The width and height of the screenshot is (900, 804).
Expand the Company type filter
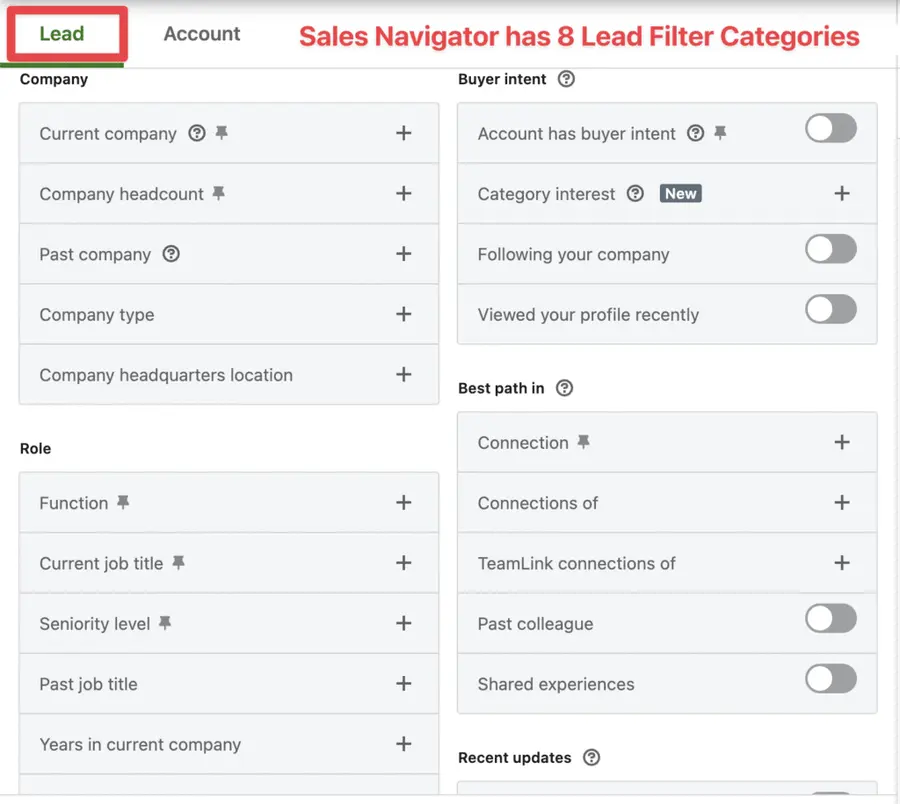coord(404,314)
